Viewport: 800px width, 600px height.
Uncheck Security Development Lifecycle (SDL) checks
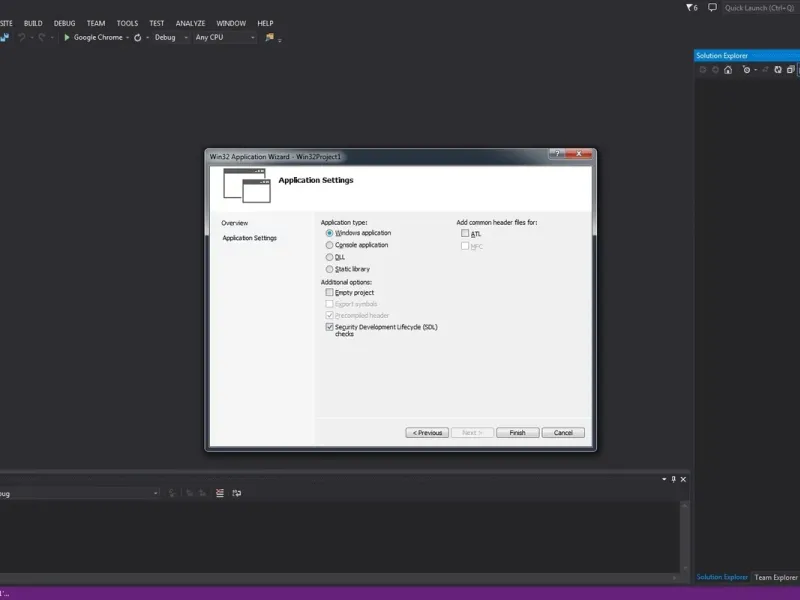(x=330, y=327)
